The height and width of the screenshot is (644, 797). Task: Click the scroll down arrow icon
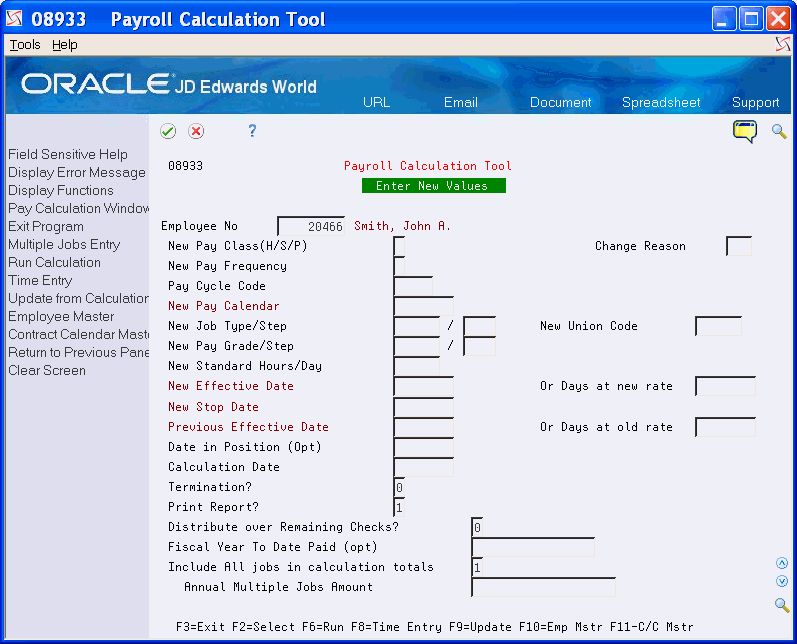(782, 581)
